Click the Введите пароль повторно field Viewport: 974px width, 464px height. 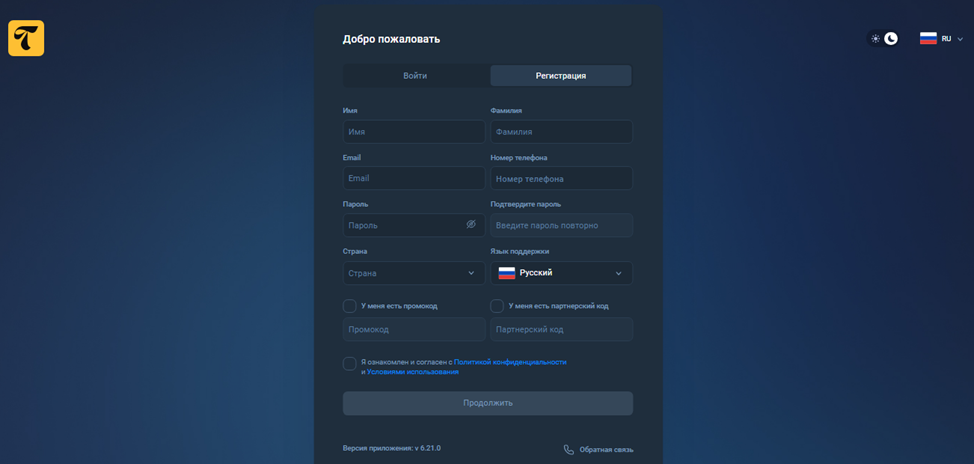(561, 225)
